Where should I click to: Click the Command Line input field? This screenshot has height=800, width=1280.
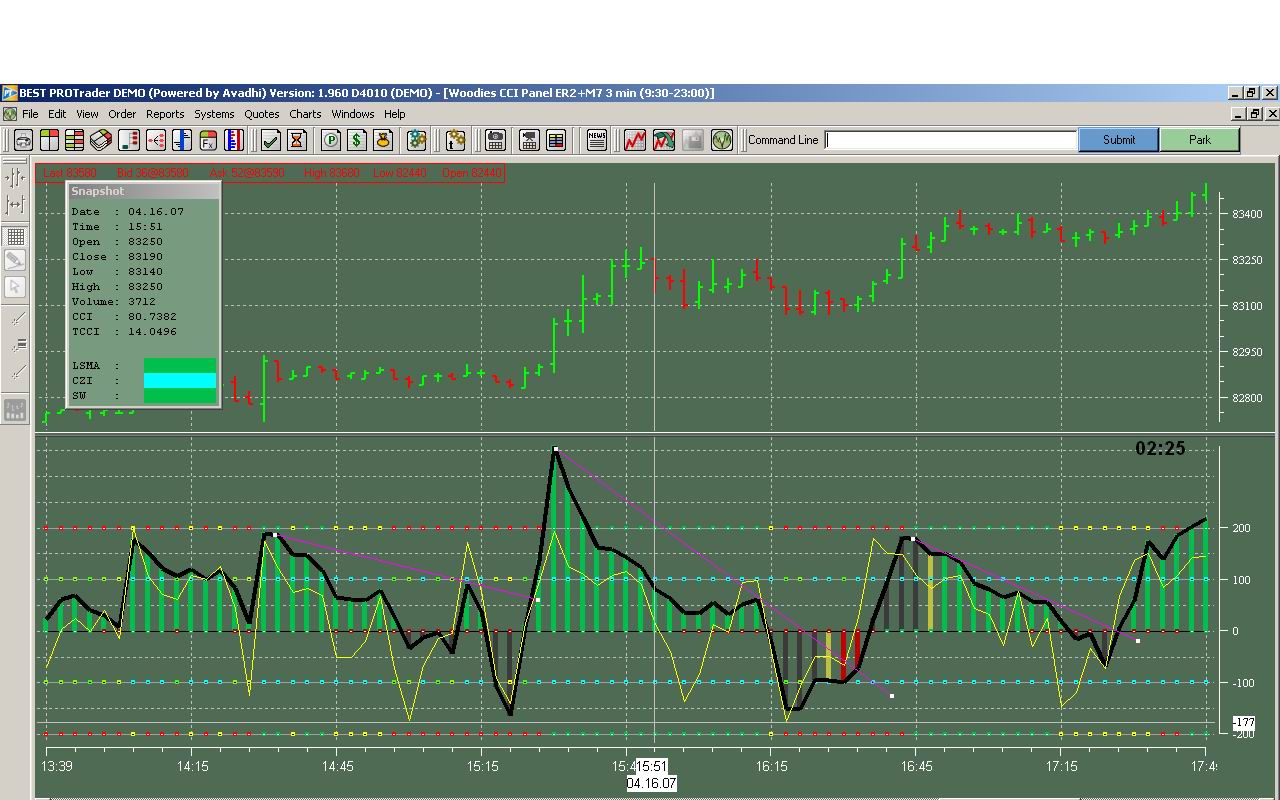click(x=951, y=140)
